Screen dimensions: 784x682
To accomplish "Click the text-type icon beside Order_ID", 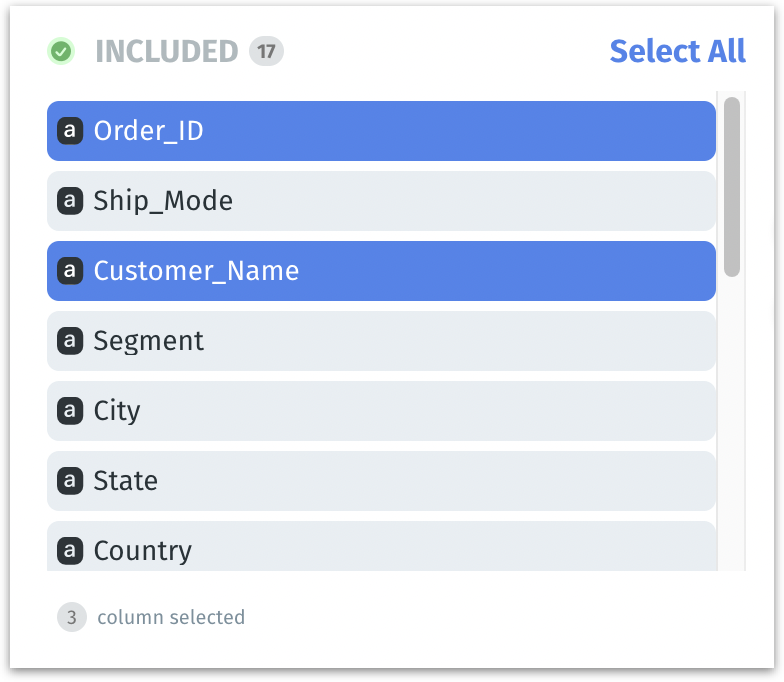I will point(70,131).
